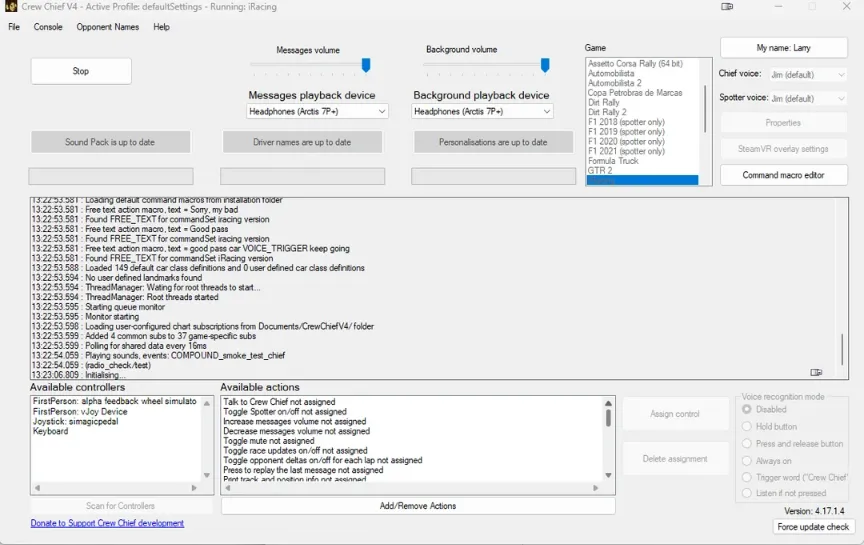The width and height of the screenshot is (864, 545).
Task: Select Joystick: simagicpedal controller
Action: pyautogui.click(x=75, y=422)
